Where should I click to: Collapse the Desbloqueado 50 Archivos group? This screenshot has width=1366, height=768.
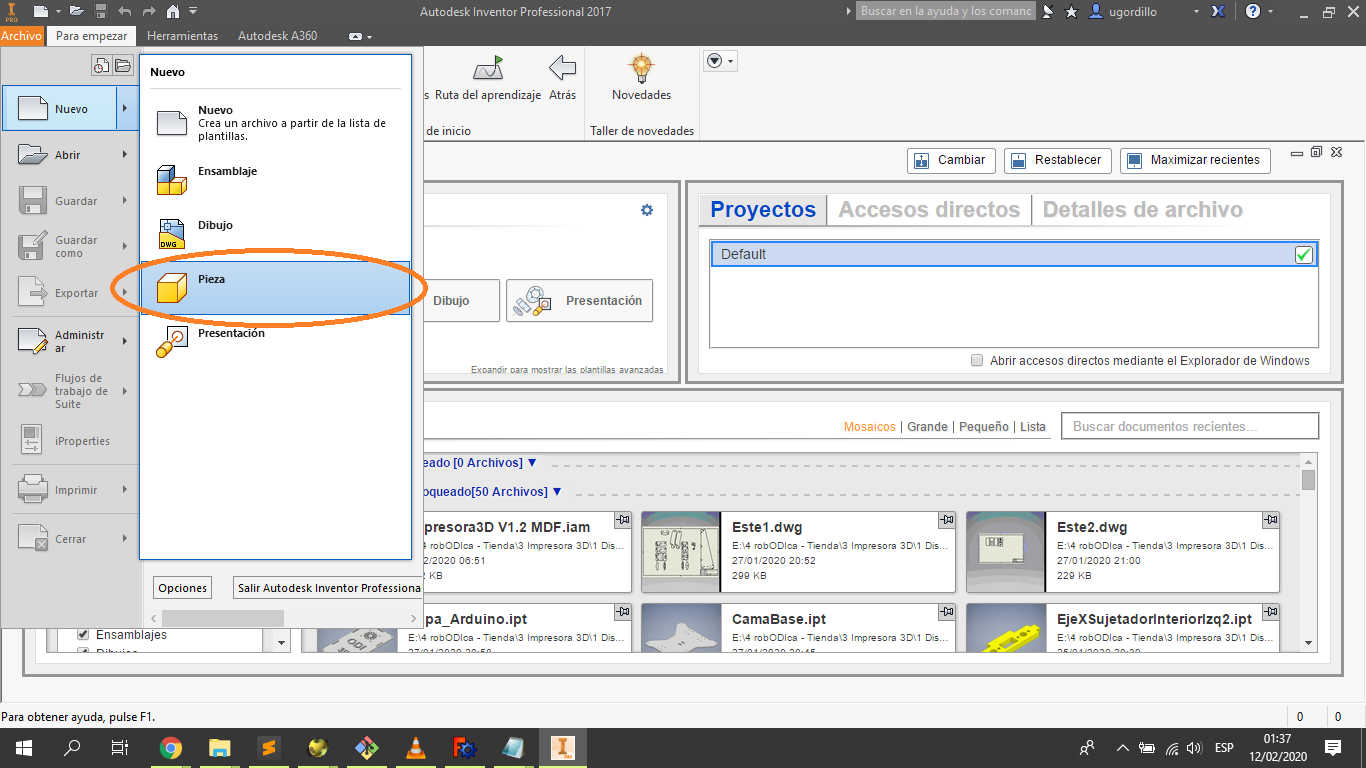[x=558, y=492]
